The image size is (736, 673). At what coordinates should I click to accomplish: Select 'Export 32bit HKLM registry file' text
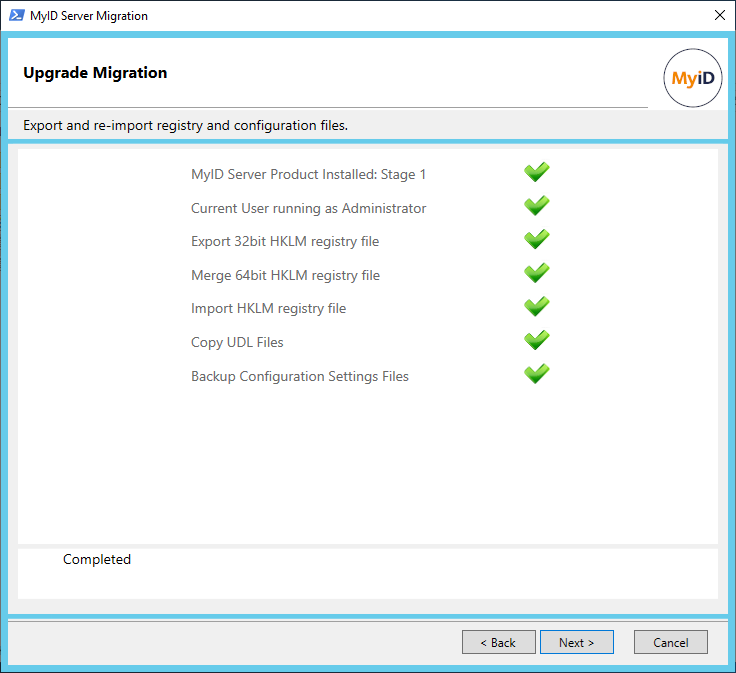coord(285,241)
